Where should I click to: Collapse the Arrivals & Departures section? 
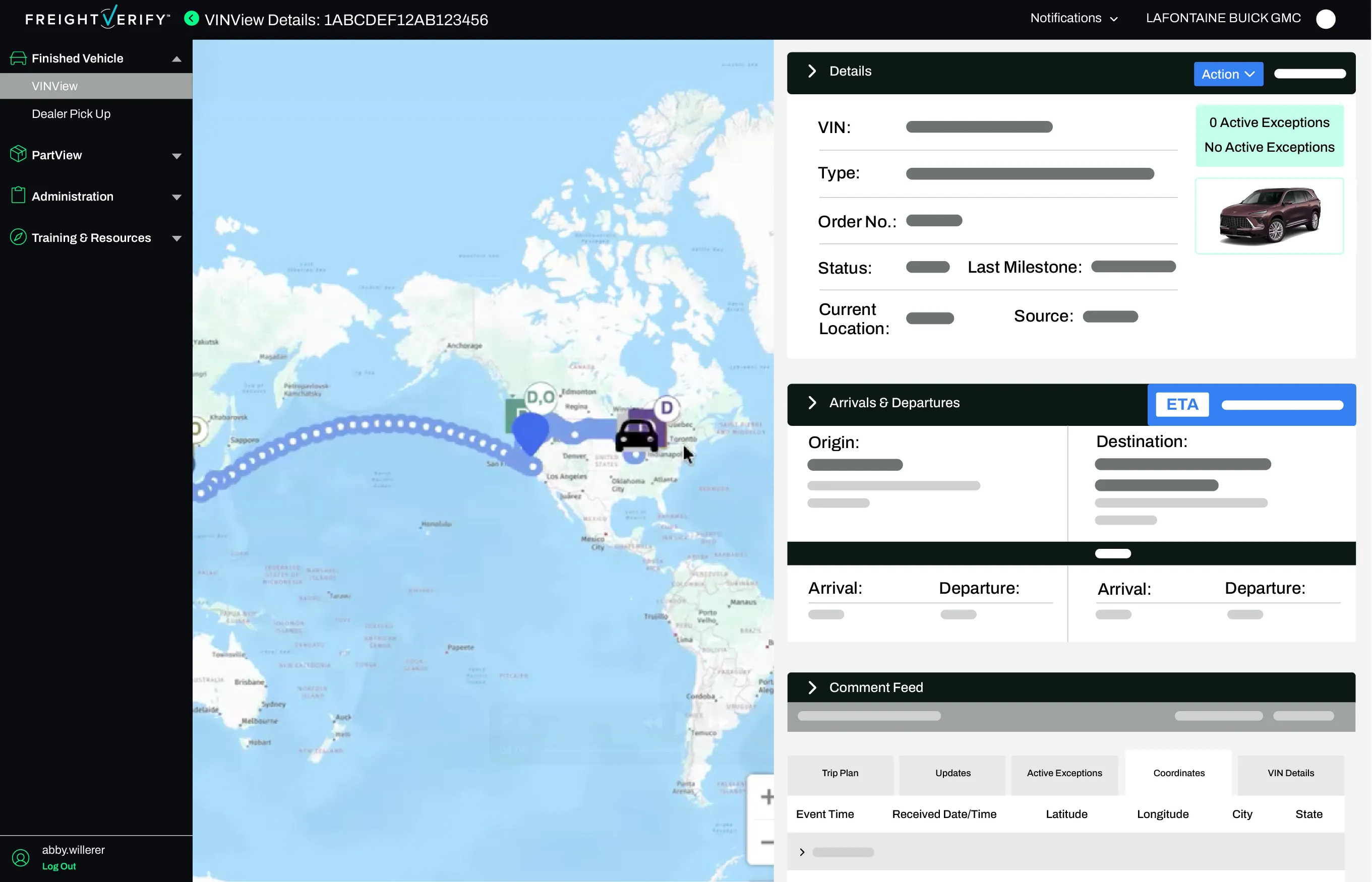pos(812,403)
